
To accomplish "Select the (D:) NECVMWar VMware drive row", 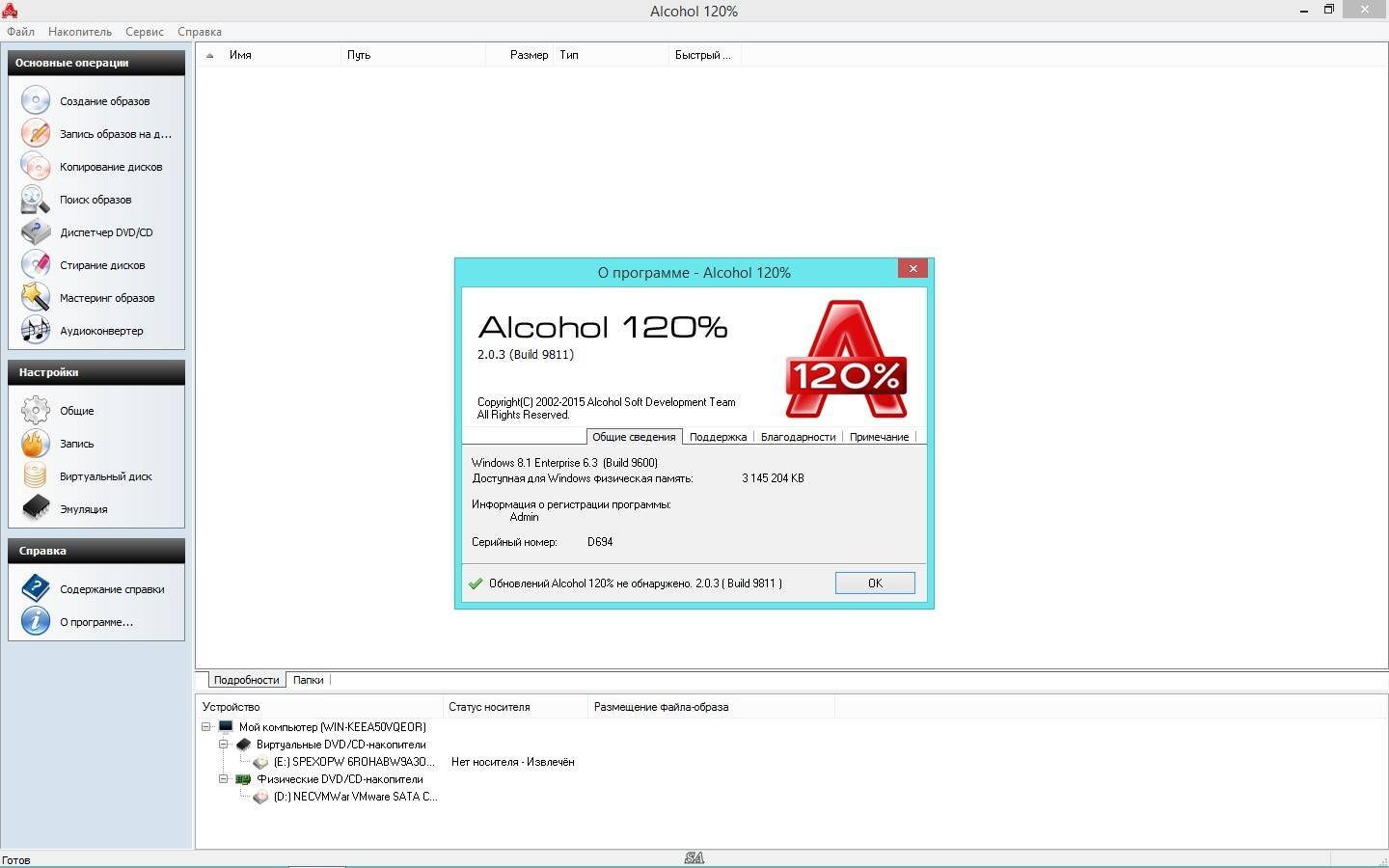I will point(355,797).
